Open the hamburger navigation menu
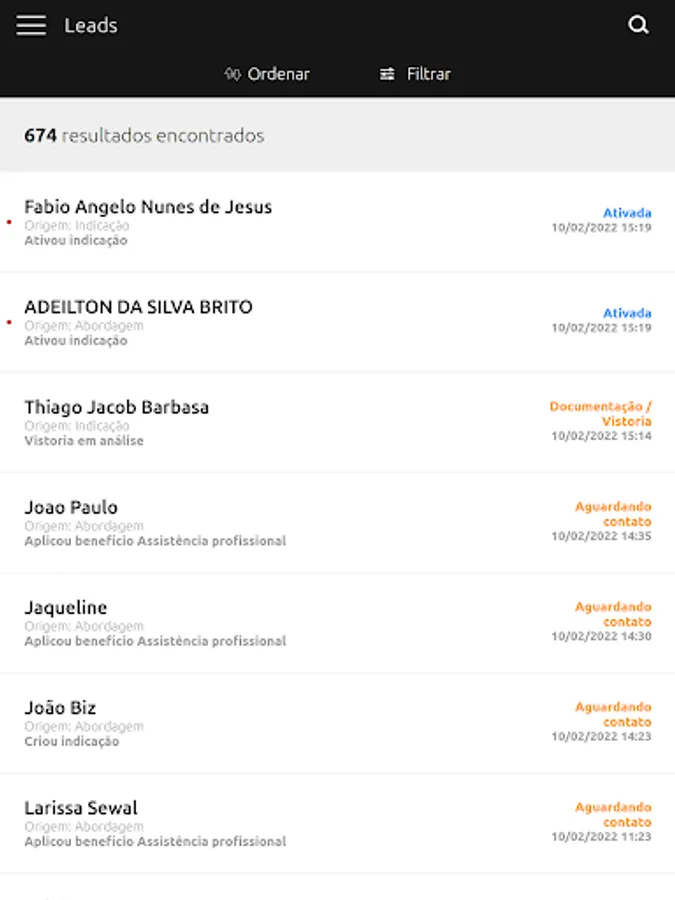This screenshot has height=900, width=675. (31, 25)
